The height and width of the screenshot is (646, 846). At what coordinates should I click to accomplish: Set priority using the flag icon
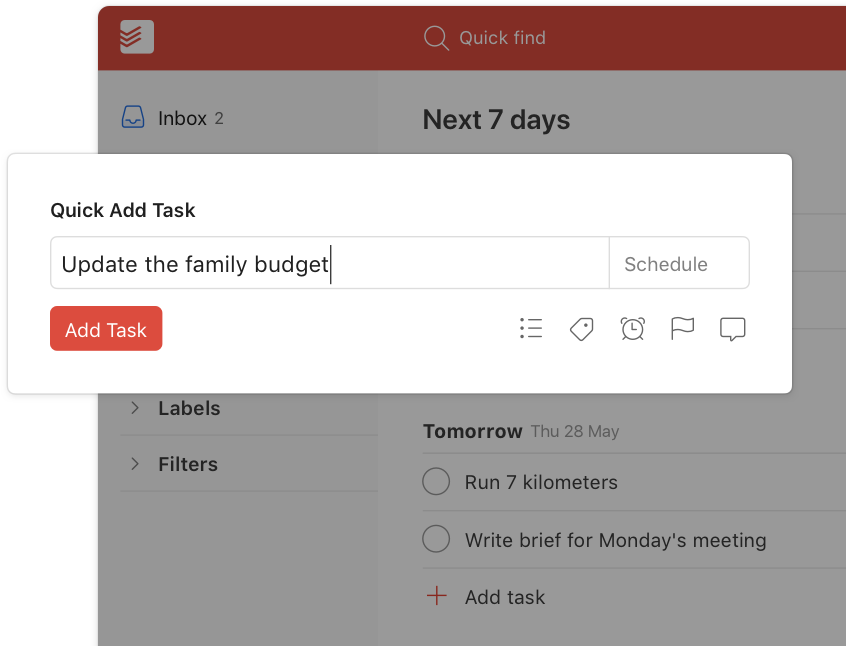click(x=683, y=329)
